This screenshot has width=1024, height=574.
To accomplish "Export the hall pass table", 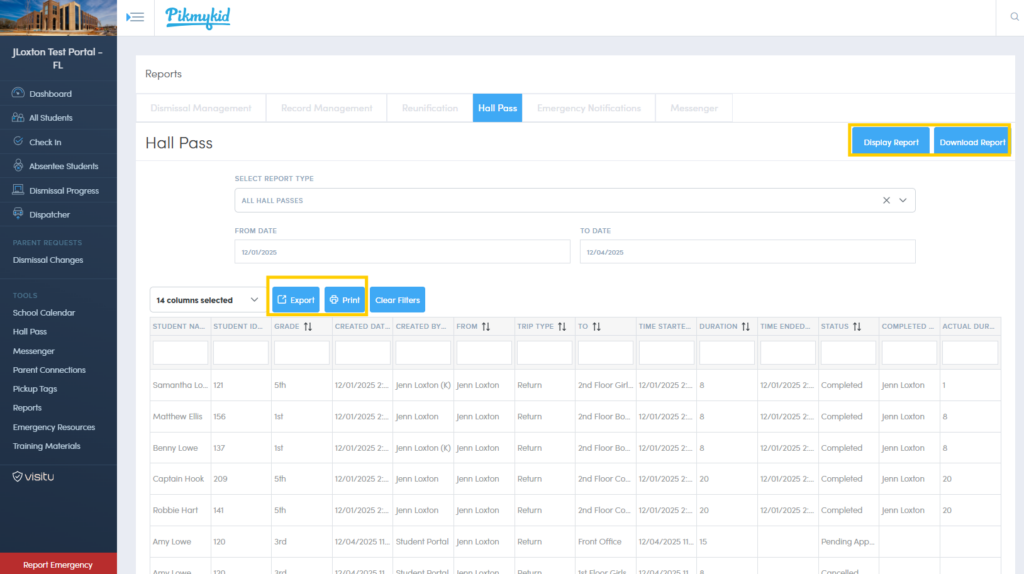I will pos(296,299).
